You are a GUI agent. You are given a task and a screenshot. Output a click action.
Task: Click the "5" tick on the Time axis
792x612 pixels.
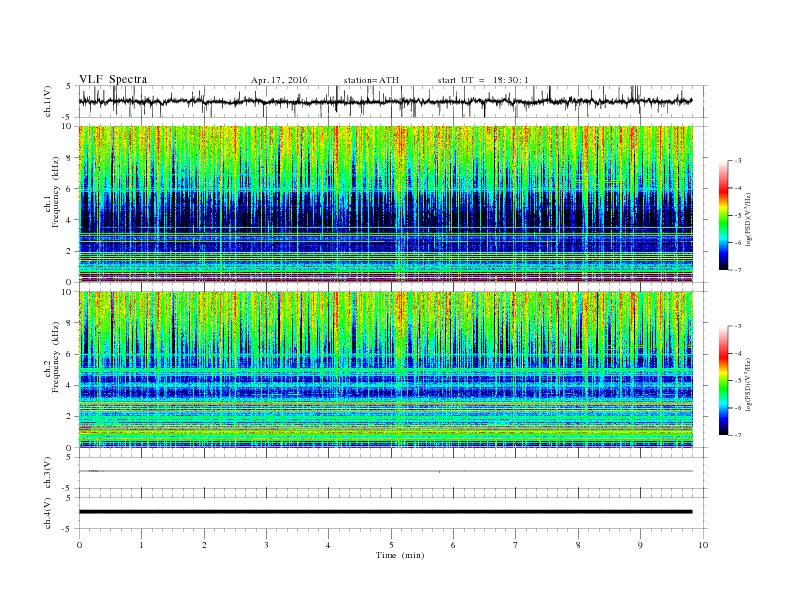(x=391, y=545)
